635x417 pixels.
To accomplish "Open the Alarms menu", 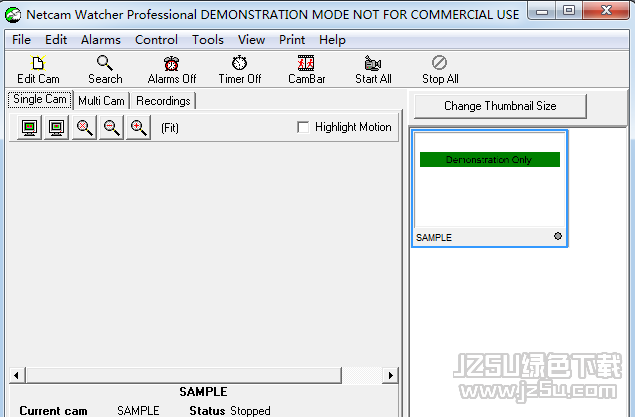I will pos(101,40).
